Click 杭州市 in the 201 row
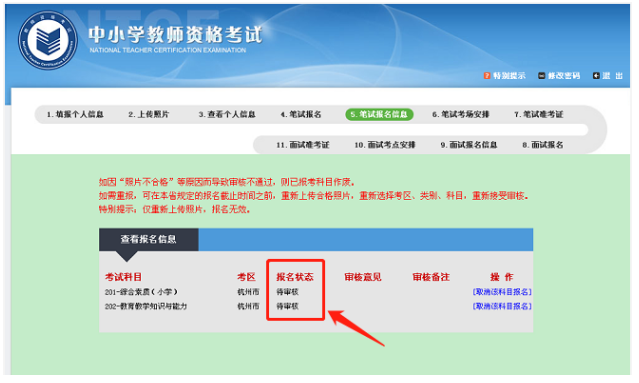This screenshot has width=639, height=383. 248,292
